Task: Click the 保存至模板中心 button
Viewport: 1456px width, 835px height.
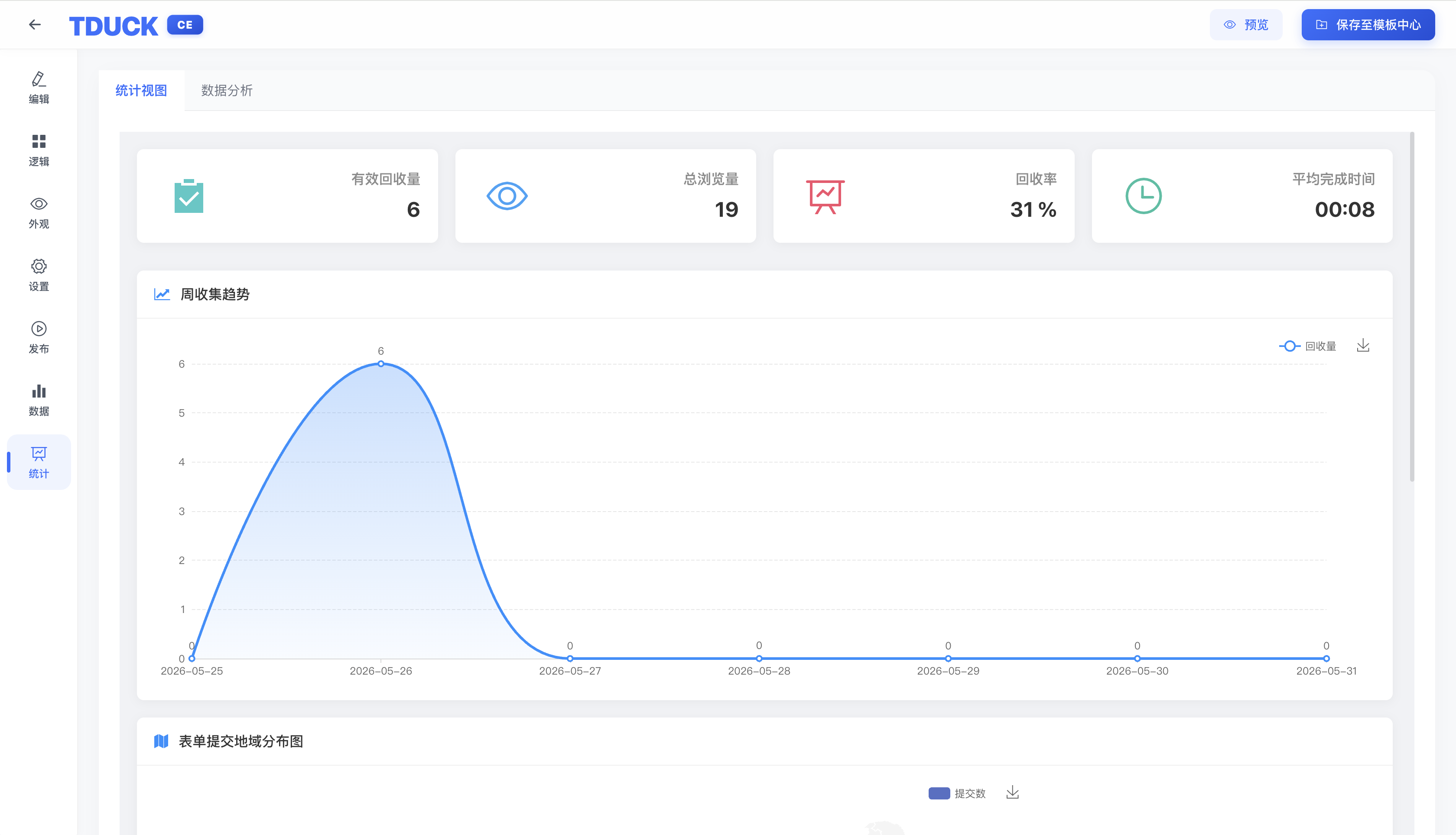Action: [1368, 25]
